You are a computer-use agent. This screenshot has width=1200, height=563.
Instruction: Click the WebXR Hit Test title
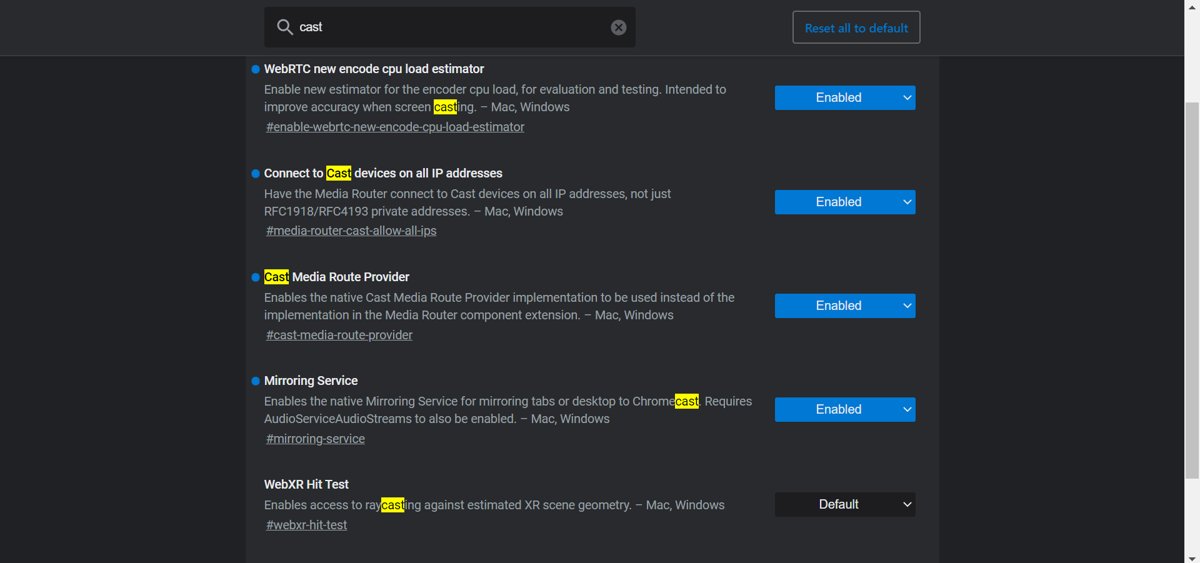tap(306, 485)
